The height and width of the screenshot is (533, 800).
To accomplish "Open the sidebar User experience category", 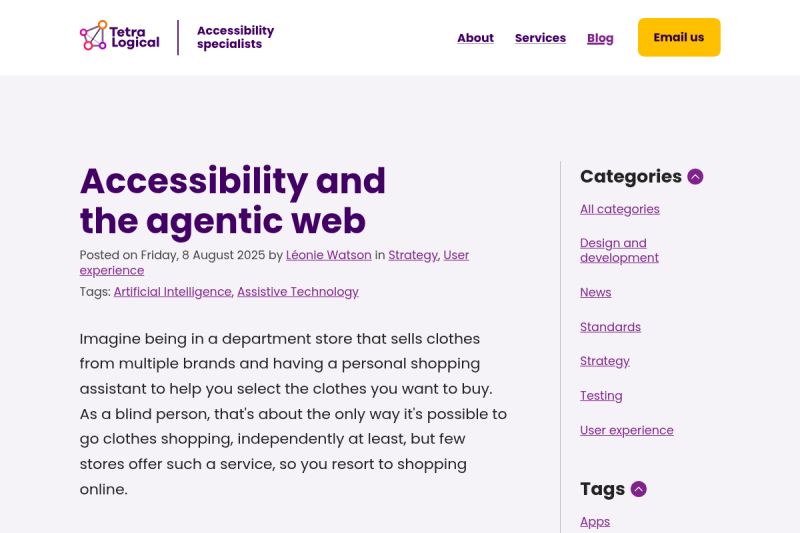I will (626, 430).
